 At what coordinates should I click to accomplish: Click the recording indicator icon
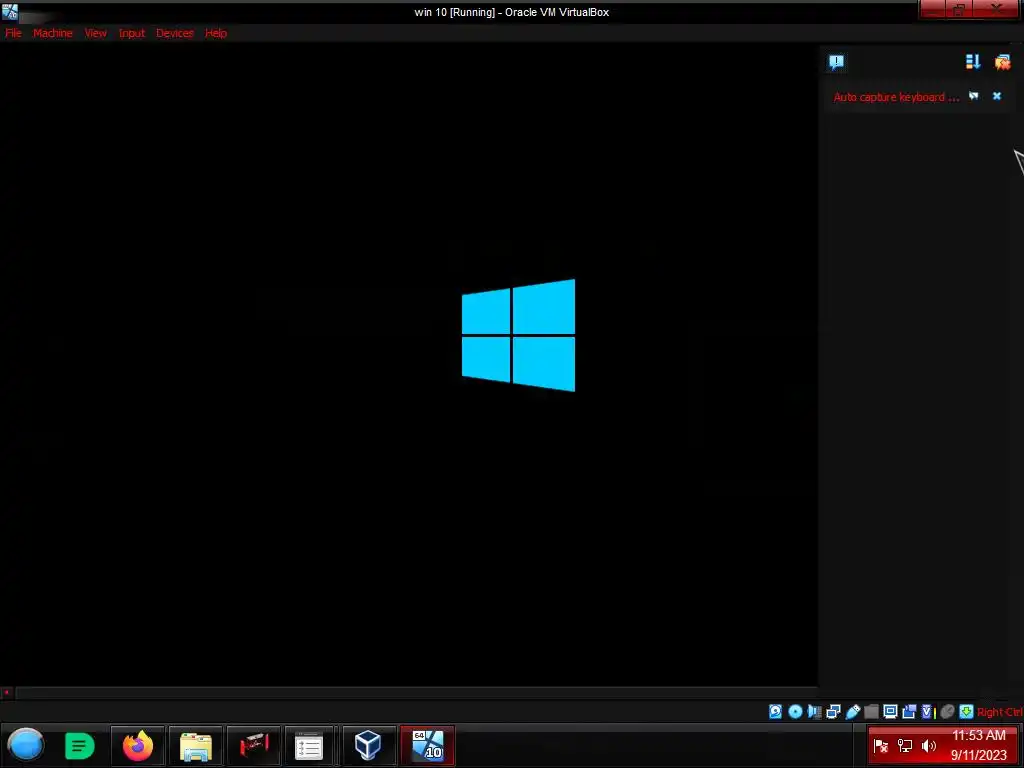click(909, 711)
